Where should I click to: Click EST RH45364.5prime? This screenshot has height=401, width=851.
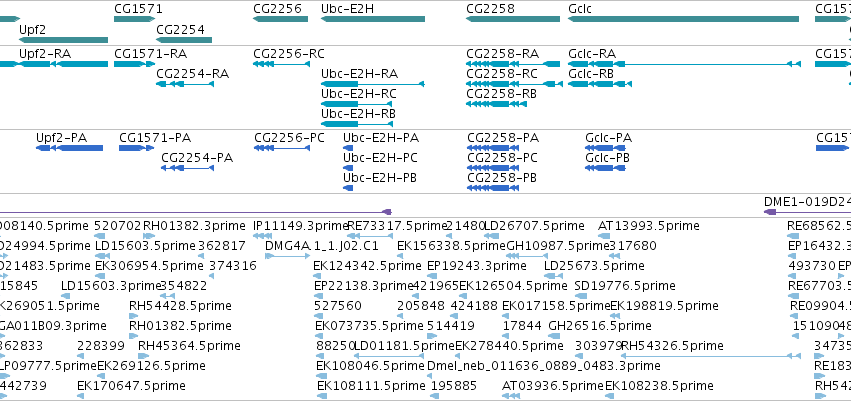144,356
